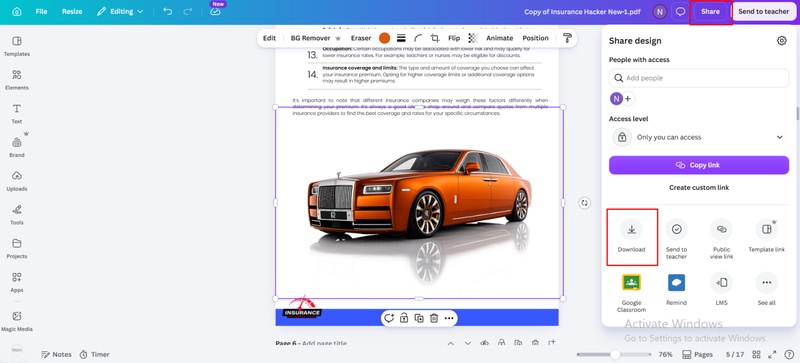The width and height of the screenshot is (800, 363).
Task: Click the Add people search field
Action: click(699, 78)
